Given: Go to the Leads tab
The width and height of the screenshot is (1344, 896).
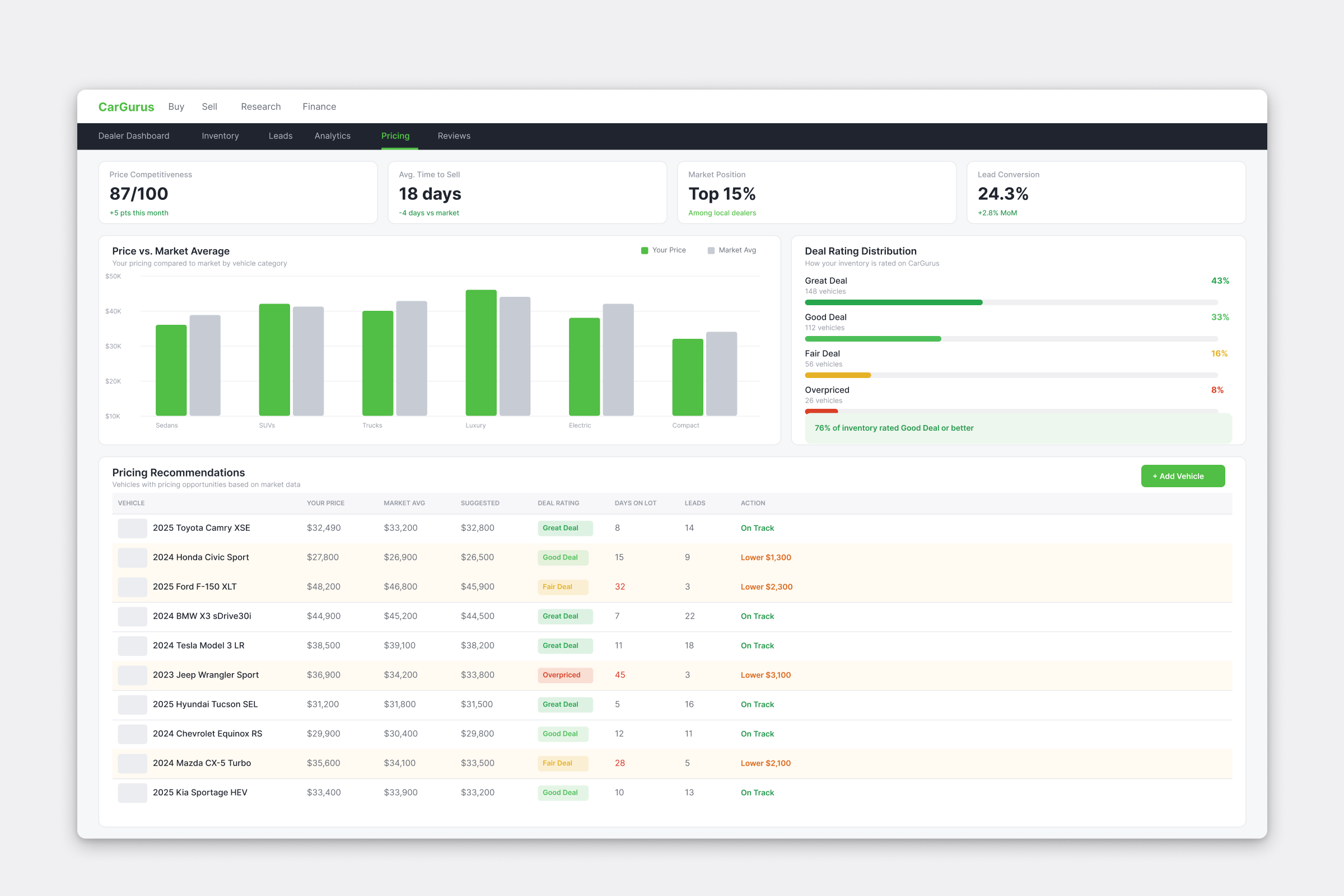Looking at the screenshot, I should click(281, 136).
